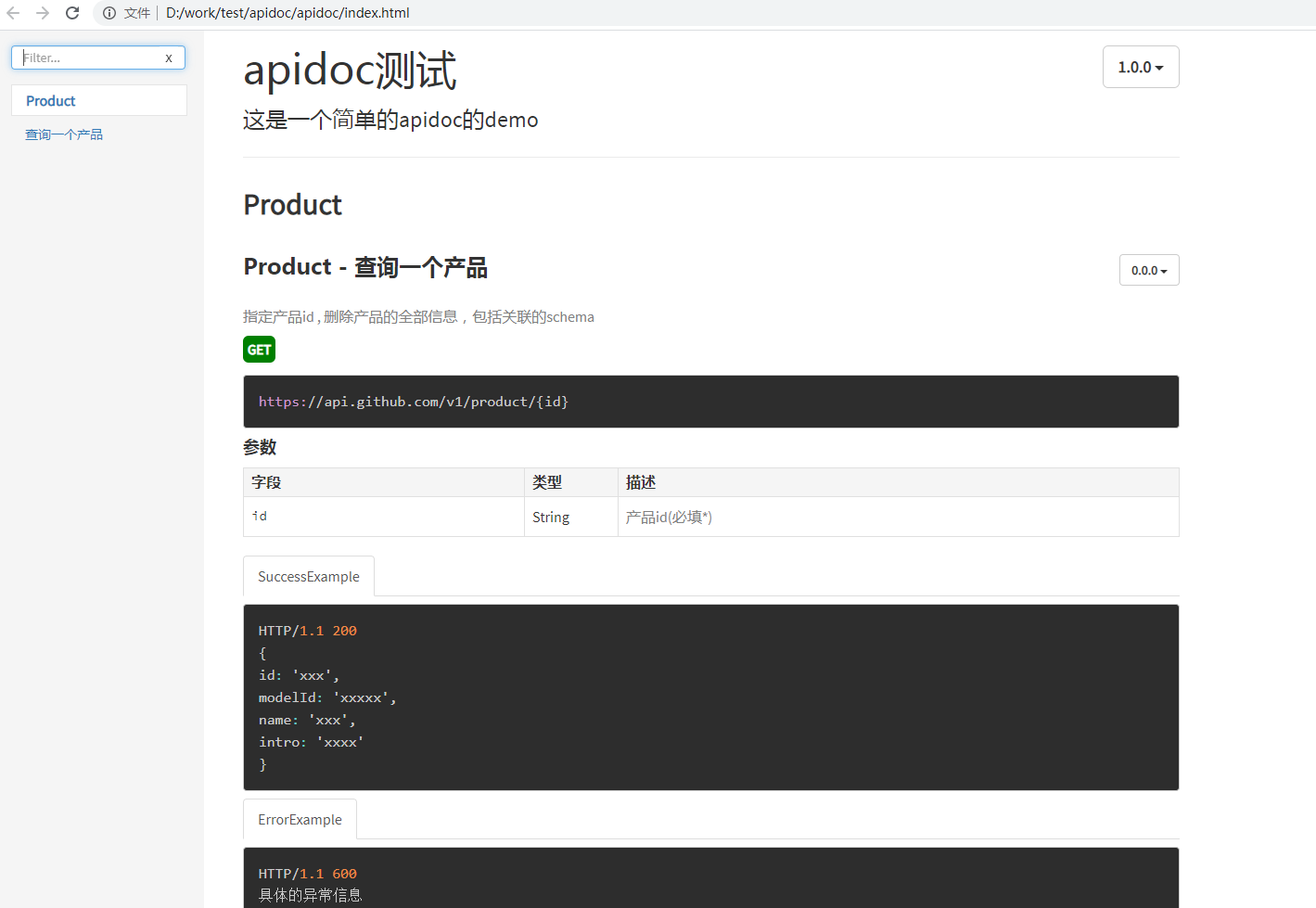This screenshot has height=908, width=1316.
Task: Clear the filter with the x button
Action: (x=169, y=58)
